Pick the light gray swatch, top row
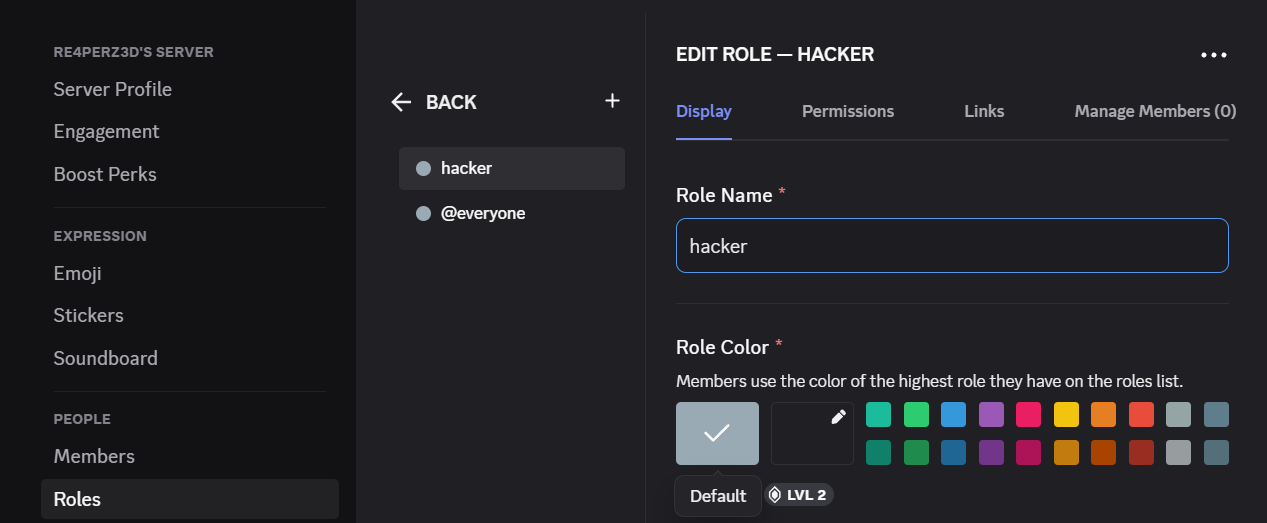Image resolution: width=1267 pixels, height=523 pixels. [1178, 414]
